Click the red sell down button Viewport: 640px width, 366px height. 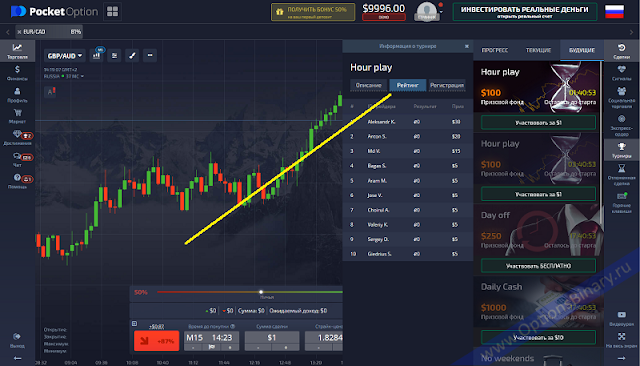[156, 341]
